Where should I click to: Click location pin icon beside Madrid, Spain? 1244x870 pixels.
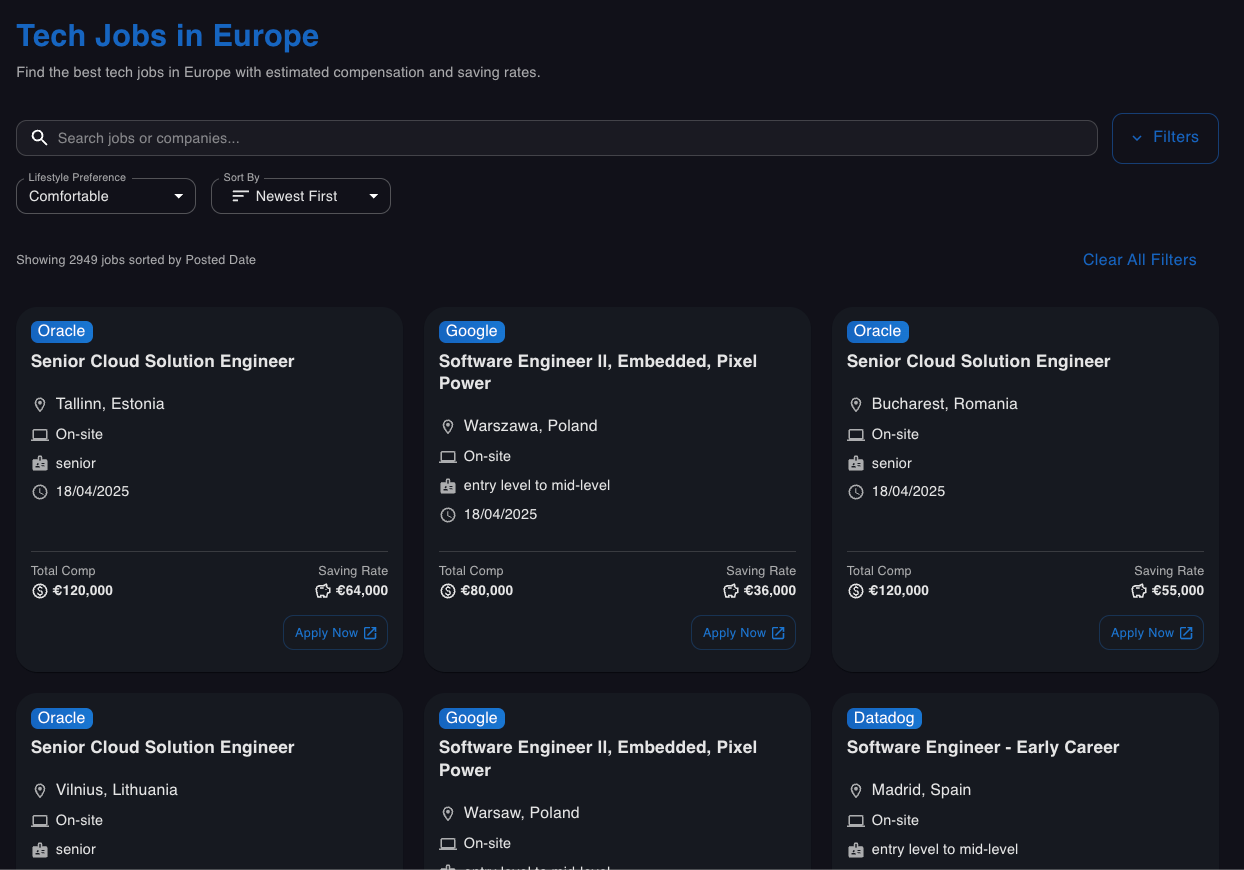click(x=856, y=791)
